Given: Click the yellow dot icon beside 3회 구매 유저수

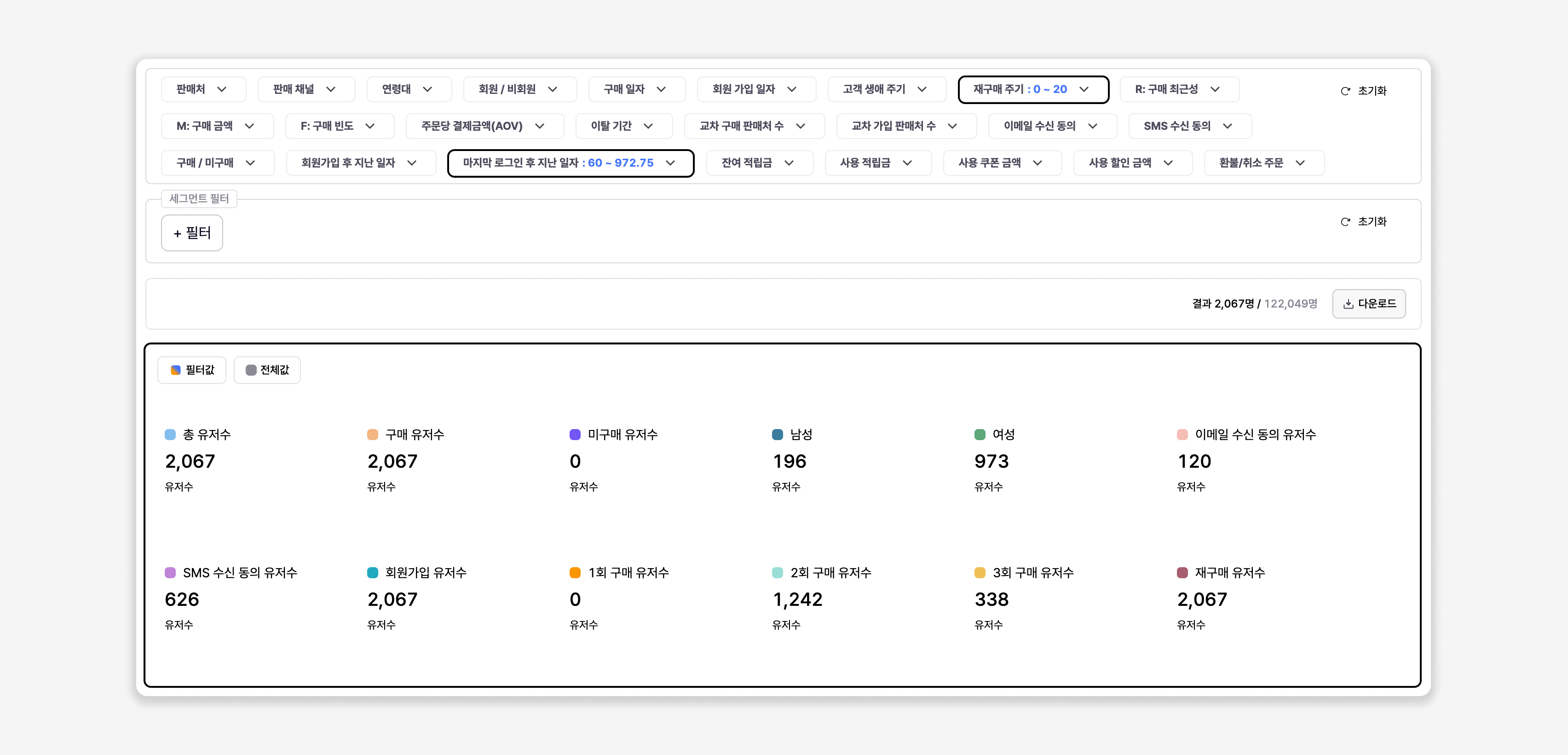Looking at the screenshot, I should tap(980, 572).
